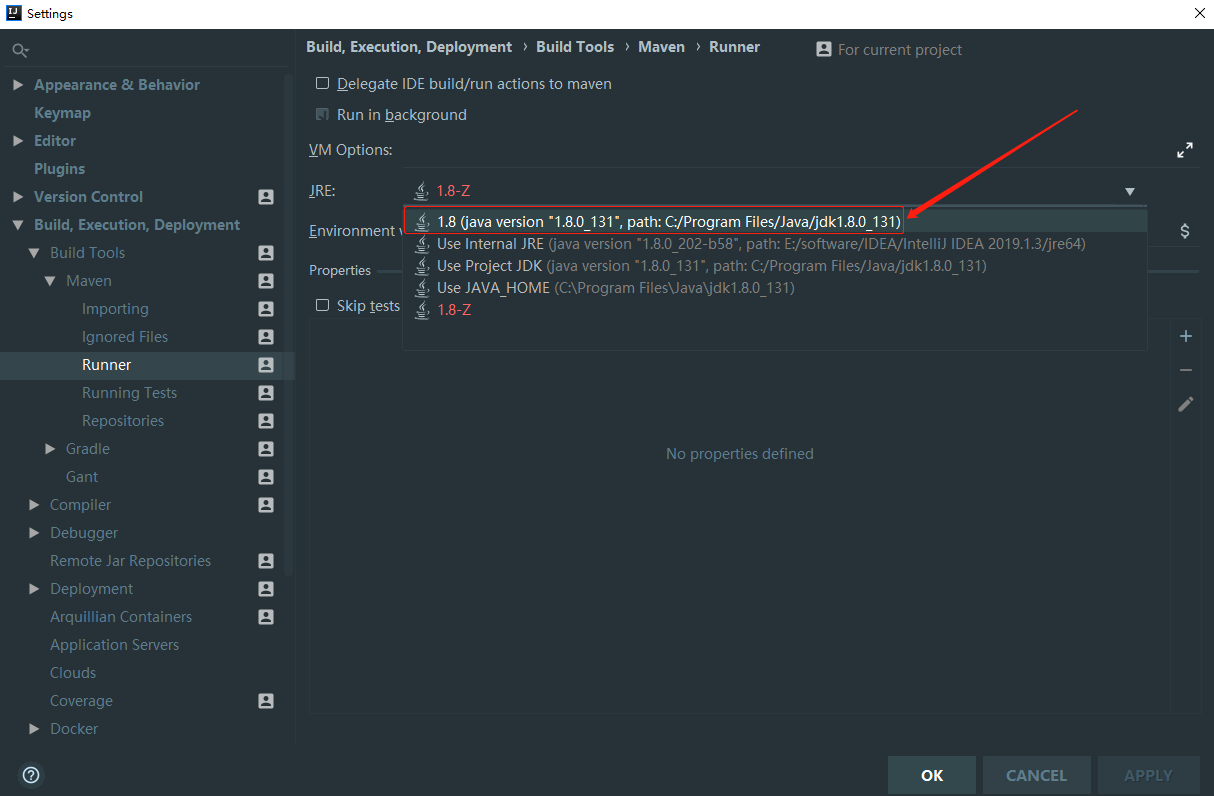
Task: Open the Application Servers settings page
Action: (x=115, y=645)
